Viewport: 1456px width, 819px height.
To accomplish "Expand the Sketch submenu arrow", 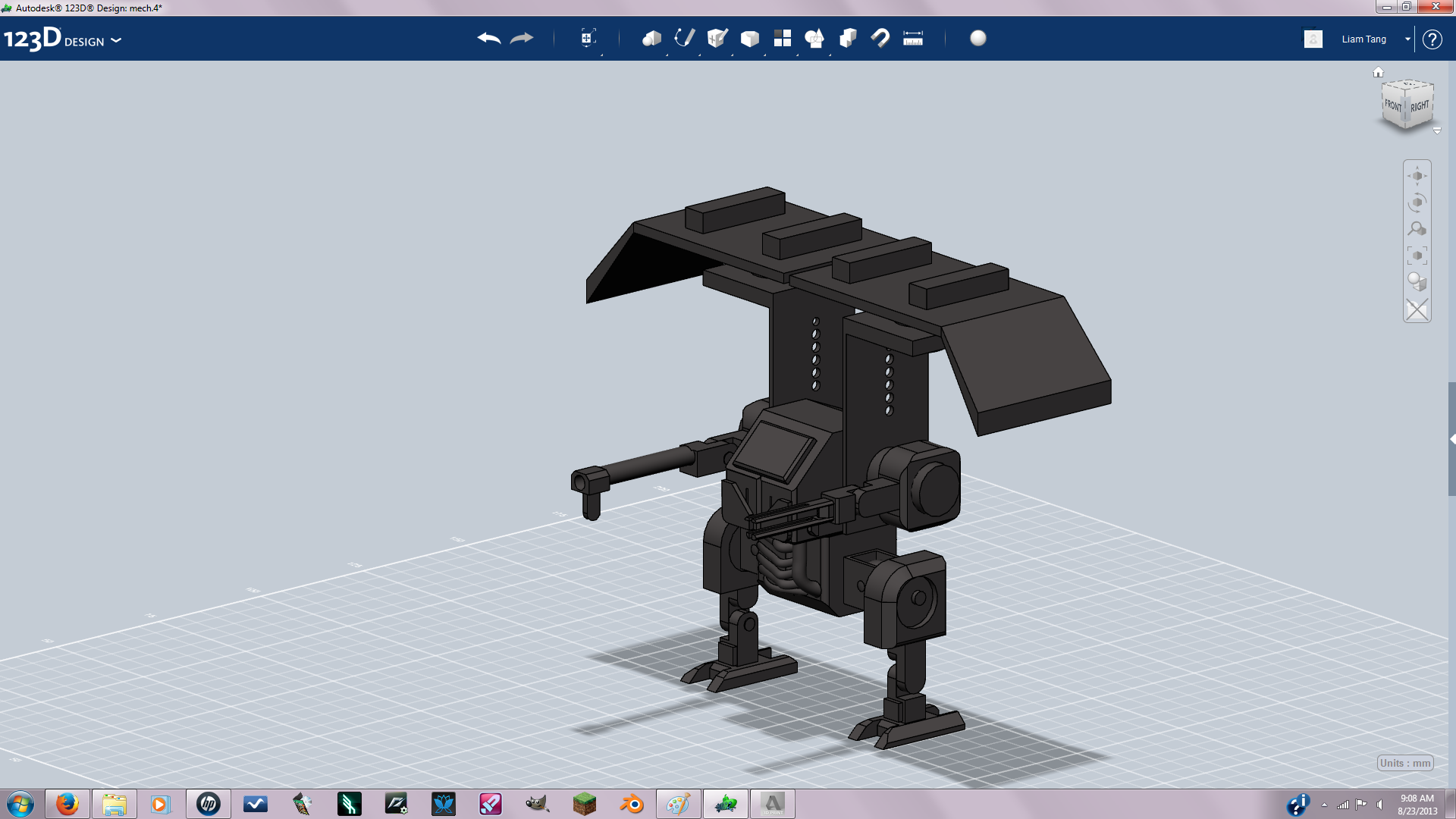I will (699, 55).
